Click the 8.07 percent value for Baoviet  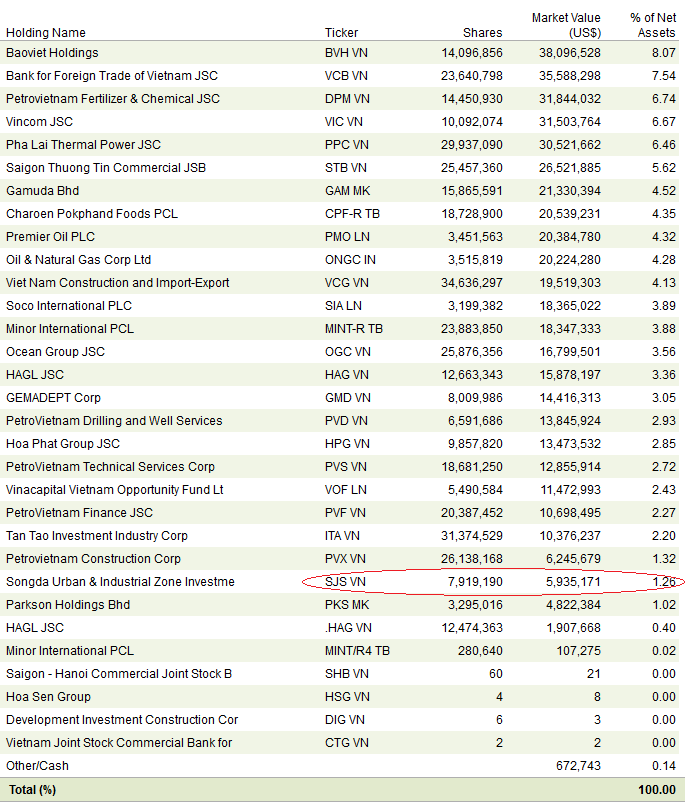[x=664, y=53]
